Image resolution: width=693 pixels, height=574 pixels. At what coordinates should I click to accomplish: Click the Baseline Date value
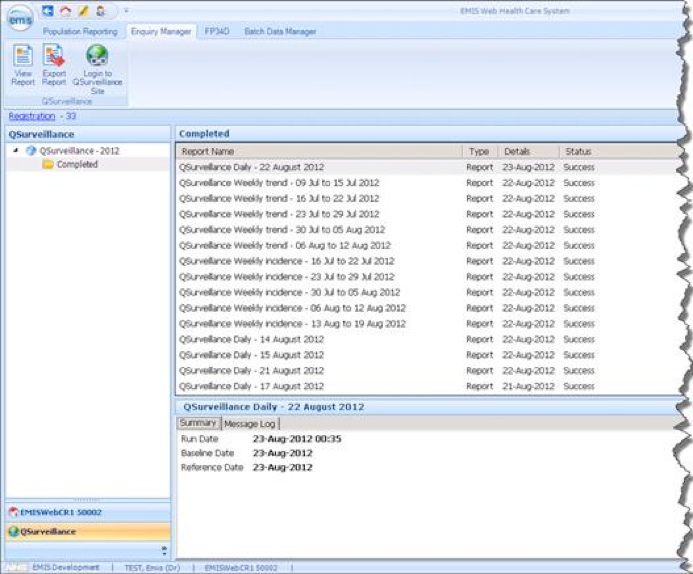point(282,453)
